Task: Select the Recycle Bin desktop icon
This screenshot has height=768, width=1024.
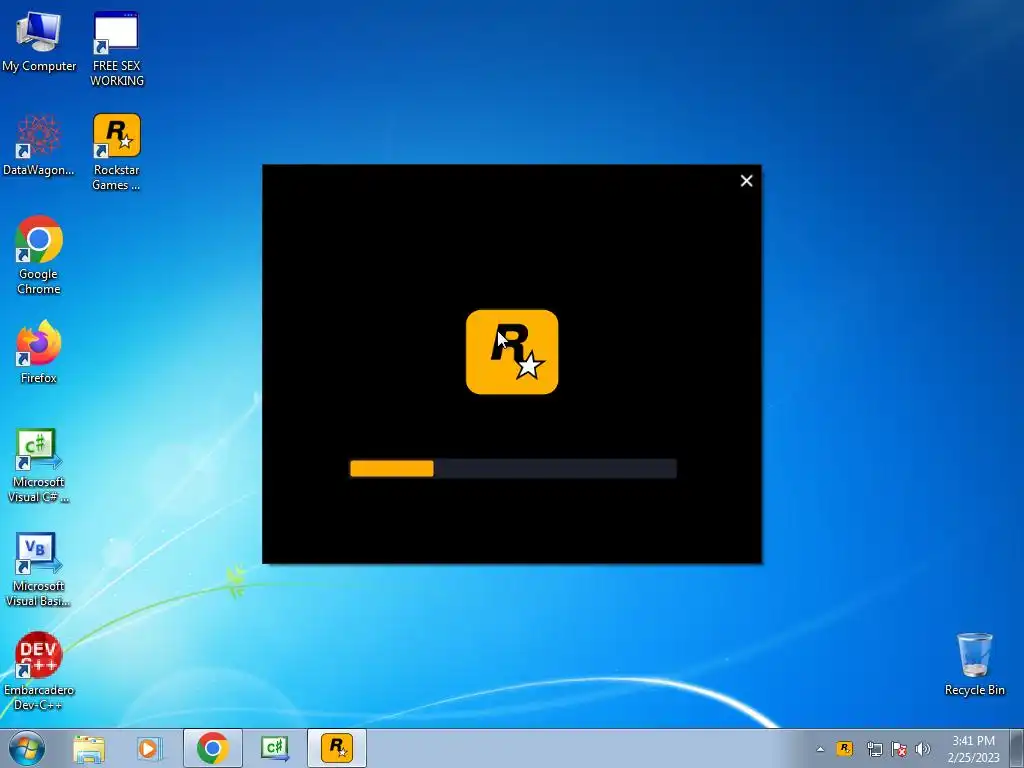Action: tap(974, 664)
